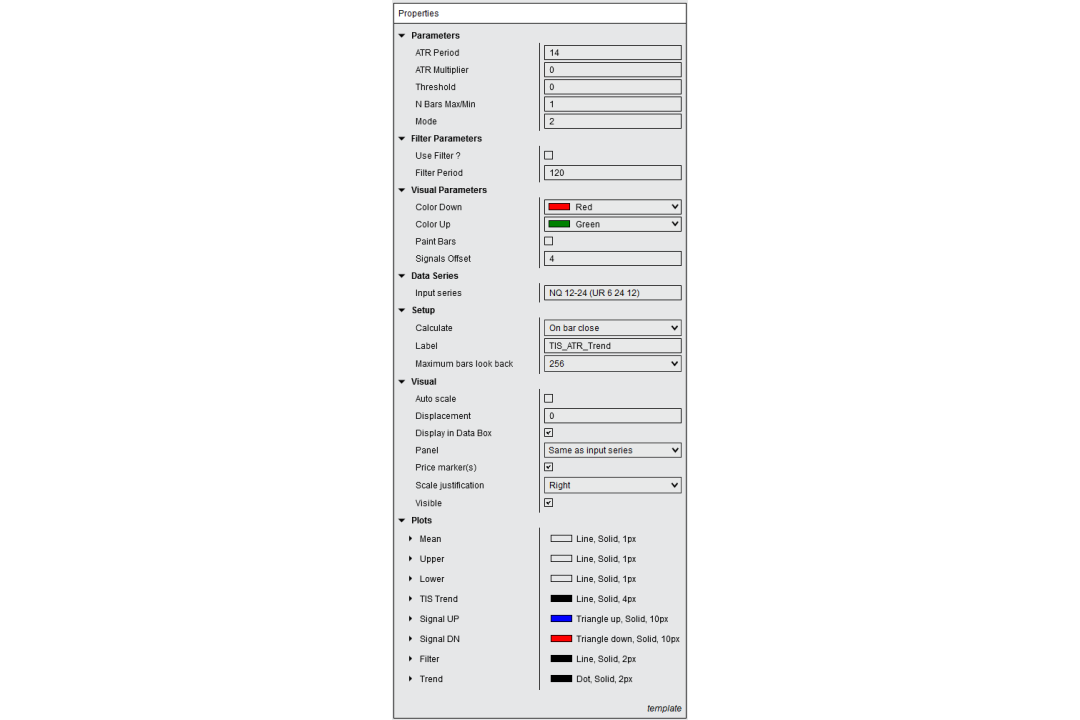This screenshot has height=720, width=1080.
Task: Click the Mode input field
Action: 612,121
